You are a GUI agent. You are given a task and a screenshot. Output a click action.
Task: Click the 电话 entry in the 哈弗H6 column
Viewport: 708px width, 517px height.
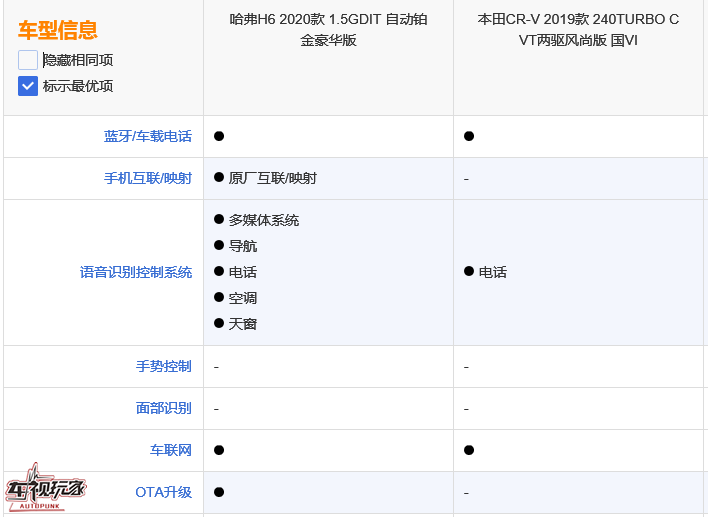coord(243,272)
